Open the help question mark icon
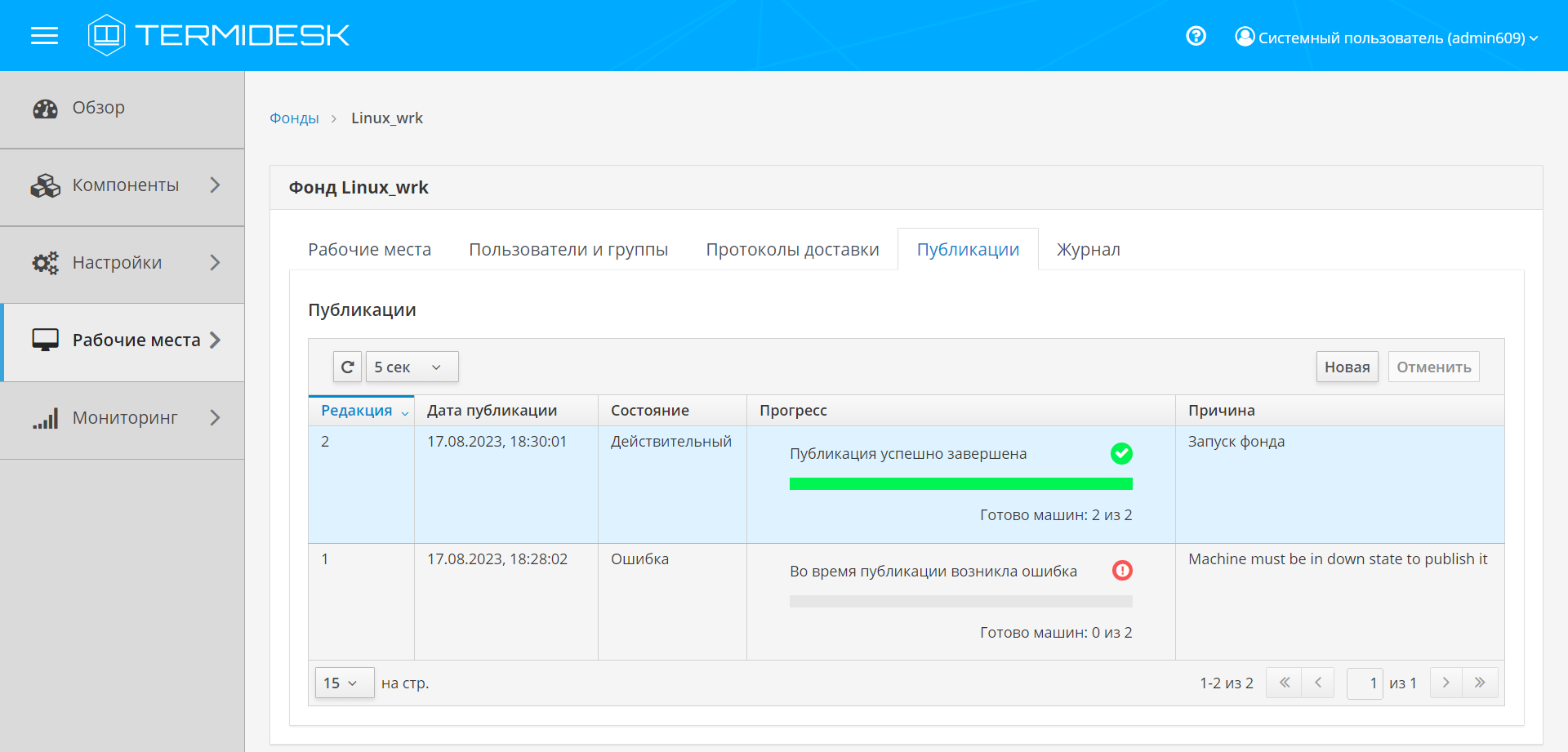1568x752 pixels. (1196, 36)
